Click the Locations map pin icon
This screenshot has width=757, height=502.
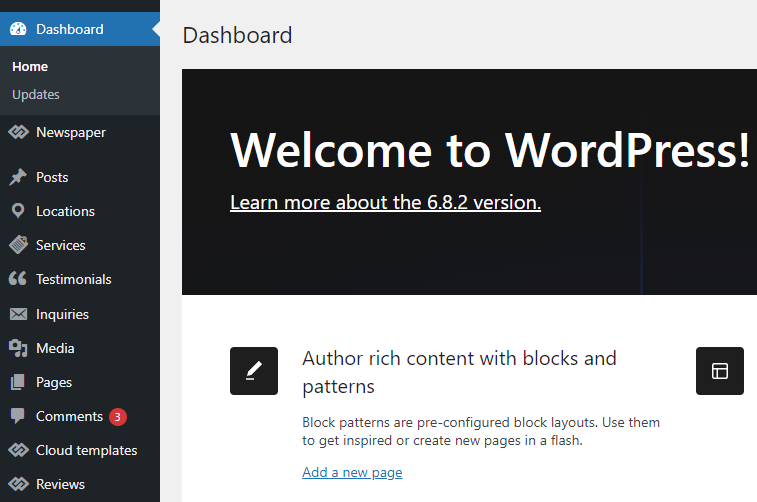(18, 211)
